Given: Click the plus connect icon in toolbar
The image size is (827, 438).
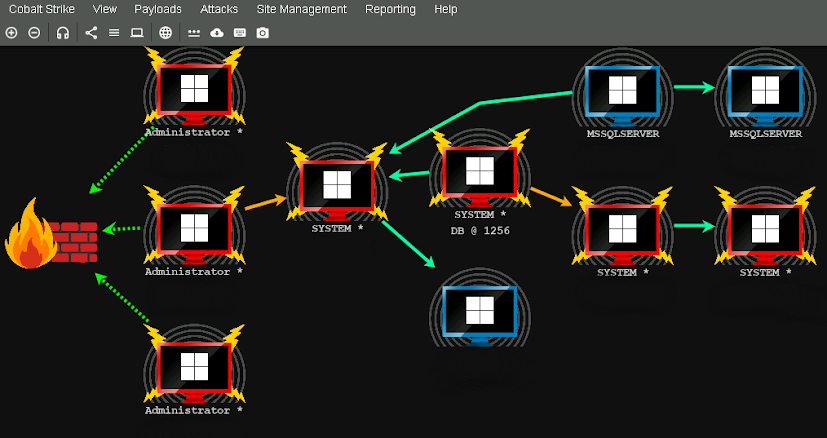Looking at the screenshot, I should [11, 32].
